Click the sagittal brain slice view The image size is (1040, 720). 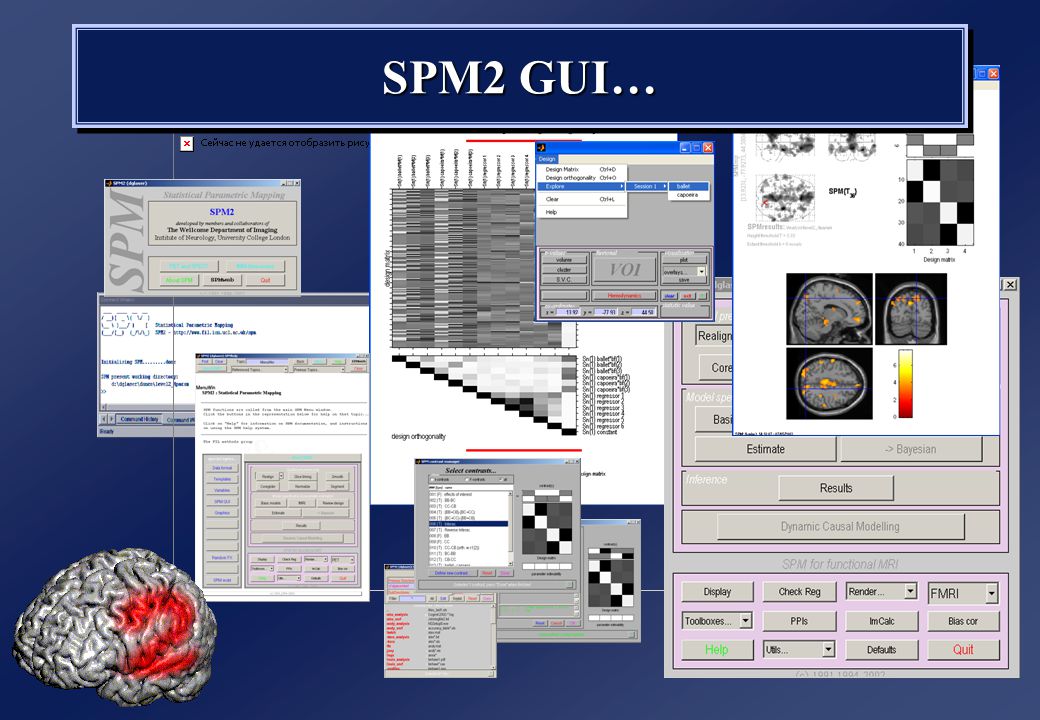[x=829, y=309]
